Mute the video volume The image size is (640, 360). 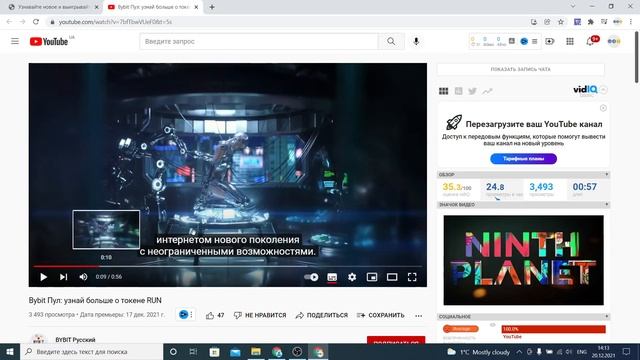click(x=83, y=277)
